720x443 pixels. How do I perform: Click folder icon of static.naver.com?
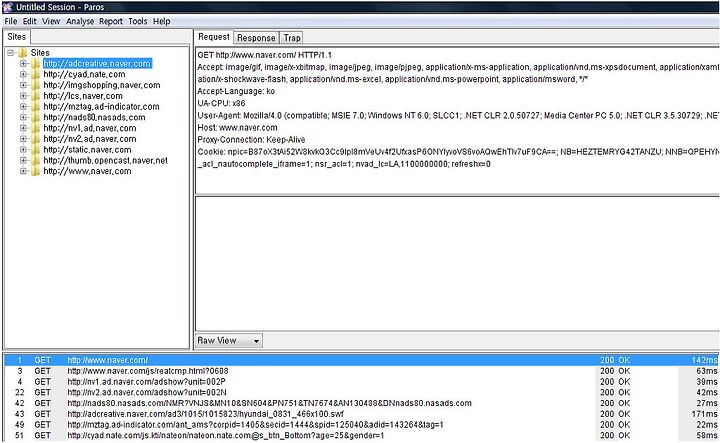pyautogui.click(x=35, y=150)
